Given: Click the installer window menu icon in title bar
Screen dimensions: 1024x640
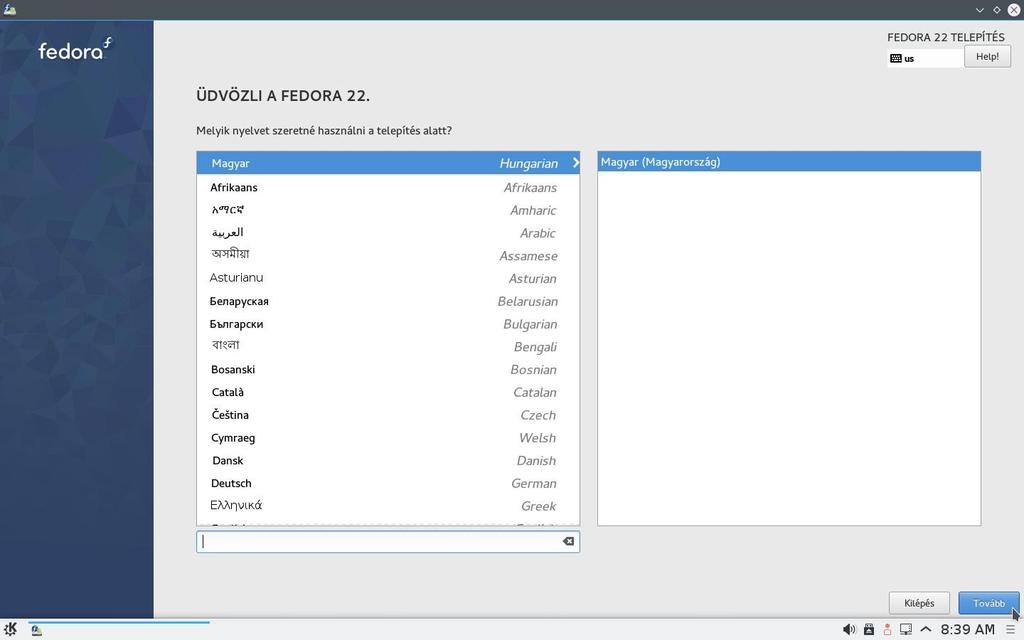Looking at the screenshot, I should coord(10,10).
